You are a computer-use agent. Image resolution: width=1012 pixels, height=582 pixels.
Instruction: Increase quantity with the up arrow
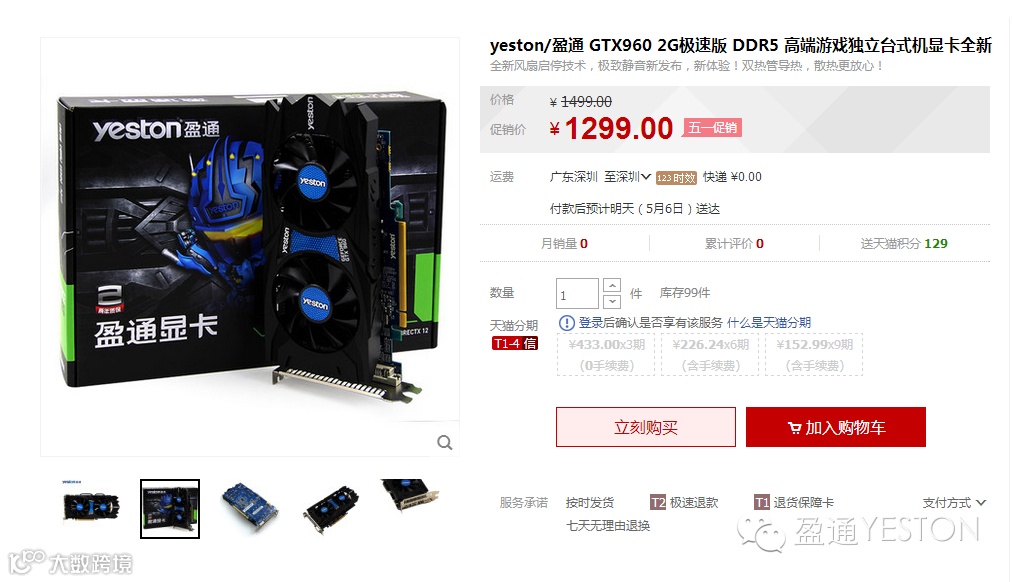point(612,285)
